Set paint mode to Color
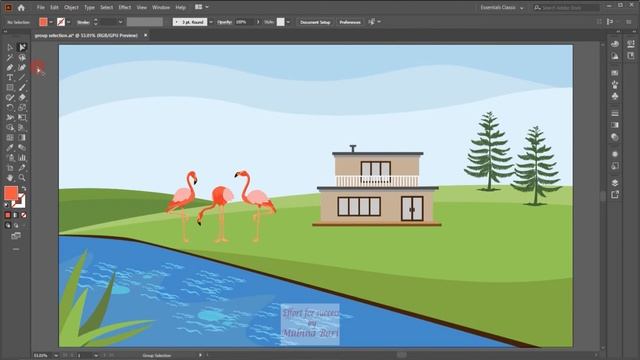 tap(8, 215)
